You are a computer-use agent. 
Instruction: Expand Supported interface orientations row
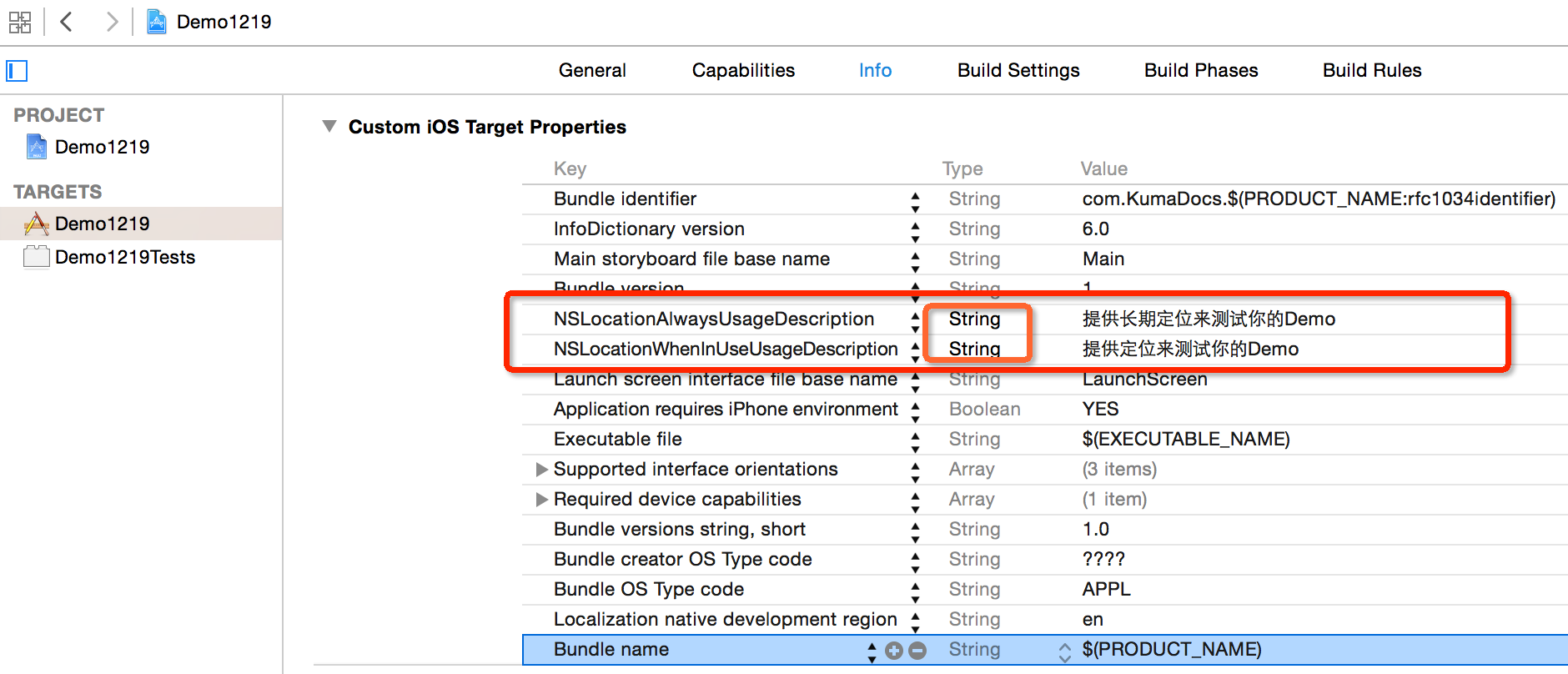(542, 470)
